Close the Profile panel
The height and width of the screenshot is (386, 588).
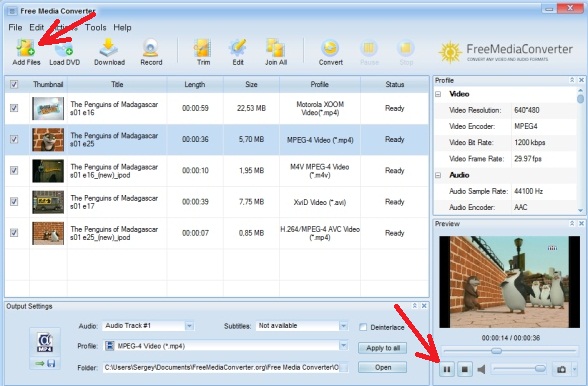581,80
